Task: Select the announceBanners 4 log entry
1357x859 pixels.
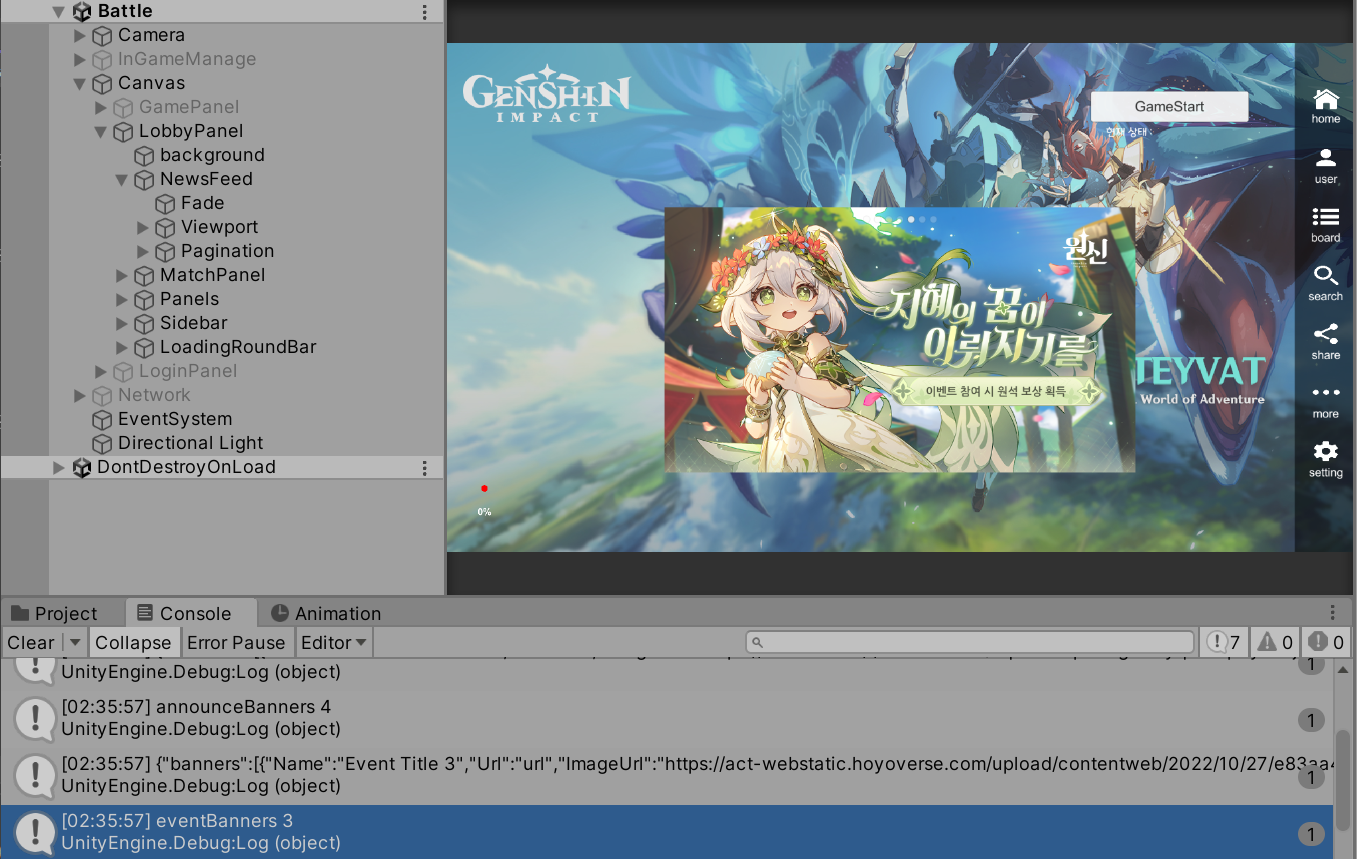Action: pos(667,719)
